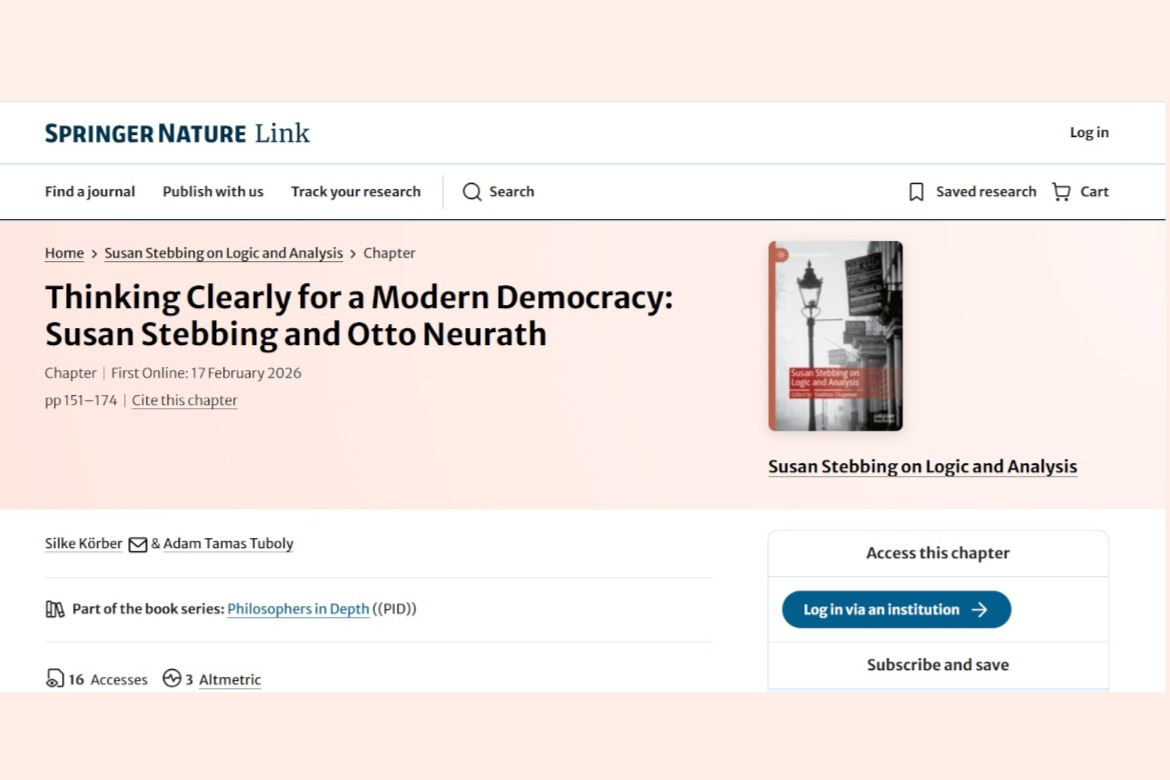Open the Find a journal menu

(90, 192)
